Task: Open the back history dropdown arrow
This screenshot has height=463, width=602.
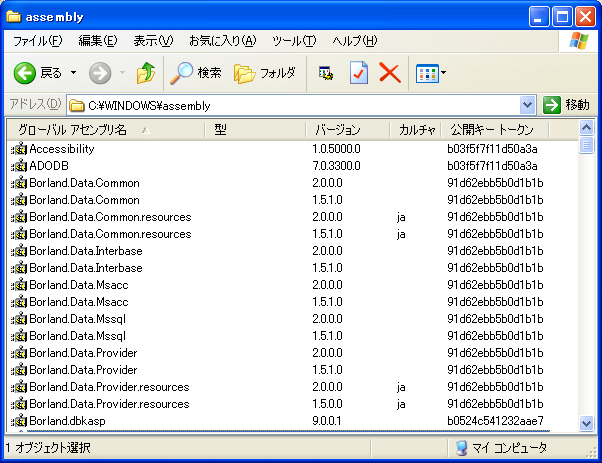Action: pyautogui.click(x=73, y=73)
